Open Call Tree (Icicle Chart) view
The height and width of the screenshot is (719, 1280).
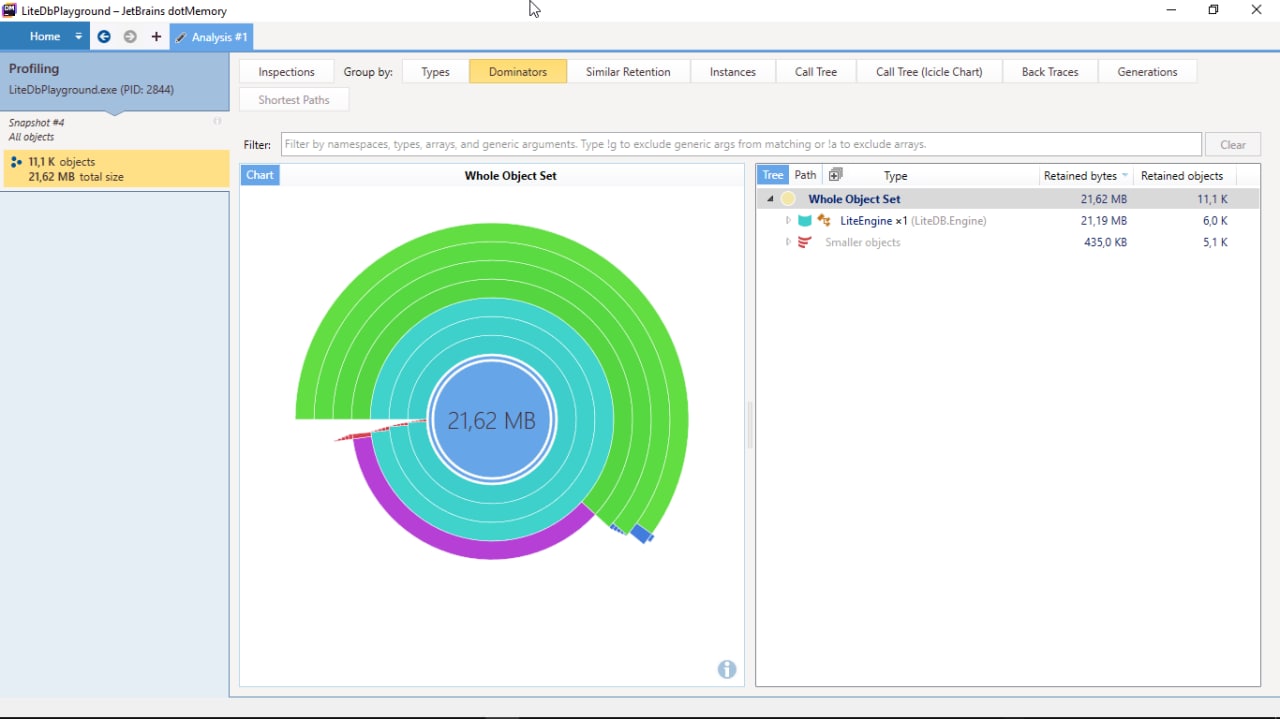tap(929, 72)
